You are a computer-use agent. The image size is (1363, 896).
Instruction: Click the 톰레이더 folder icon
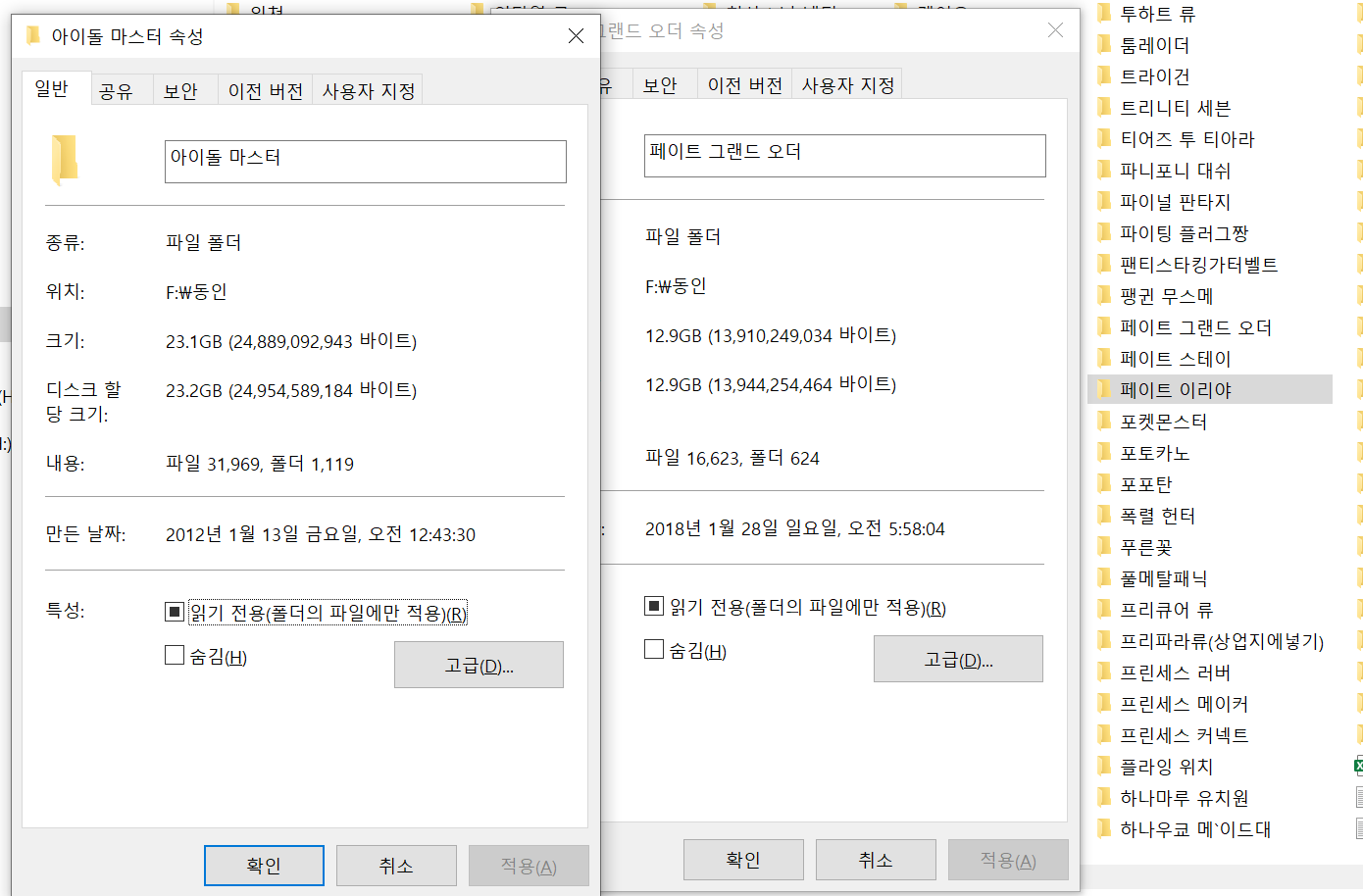click(1104, 45)
